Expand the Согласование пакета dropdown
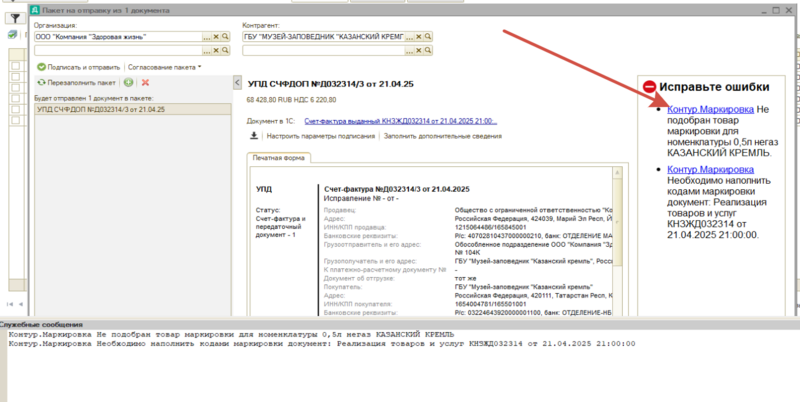 (164, 67)
